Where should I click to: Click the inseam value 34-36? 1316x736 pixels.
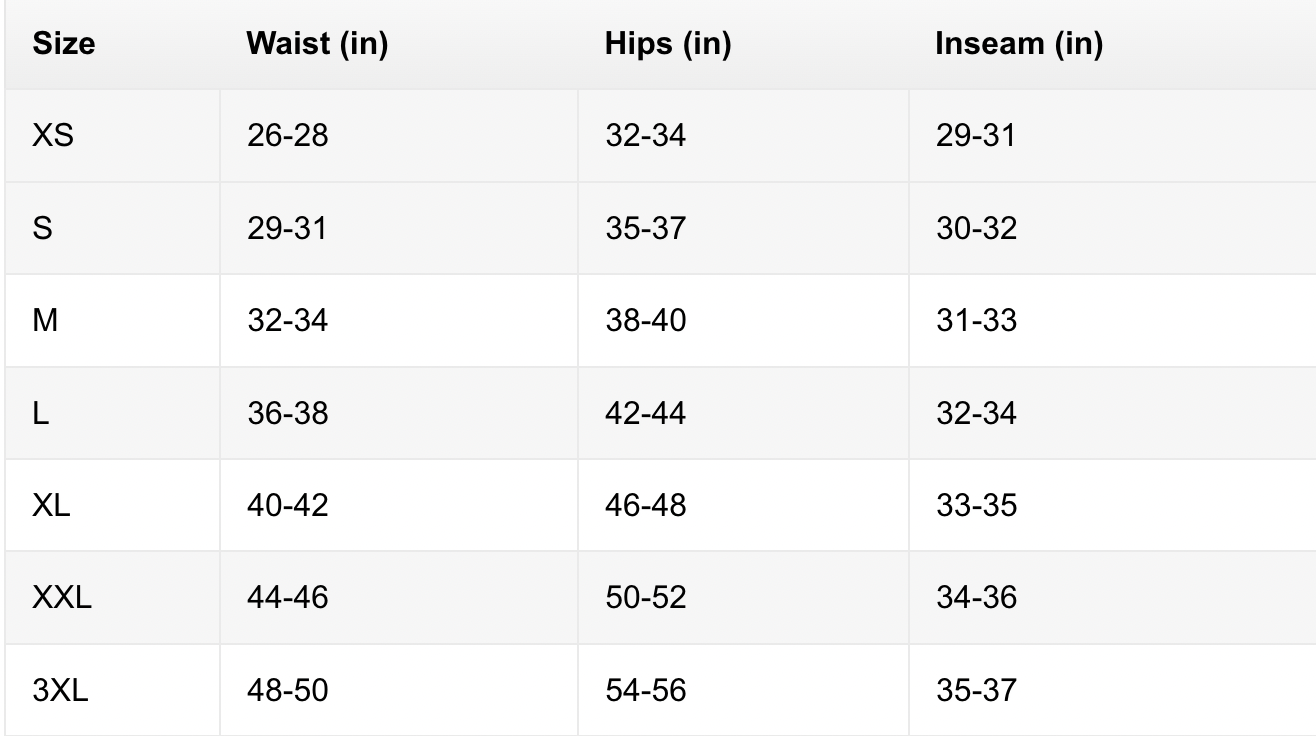pyautogui.click(x=976, y=598)
